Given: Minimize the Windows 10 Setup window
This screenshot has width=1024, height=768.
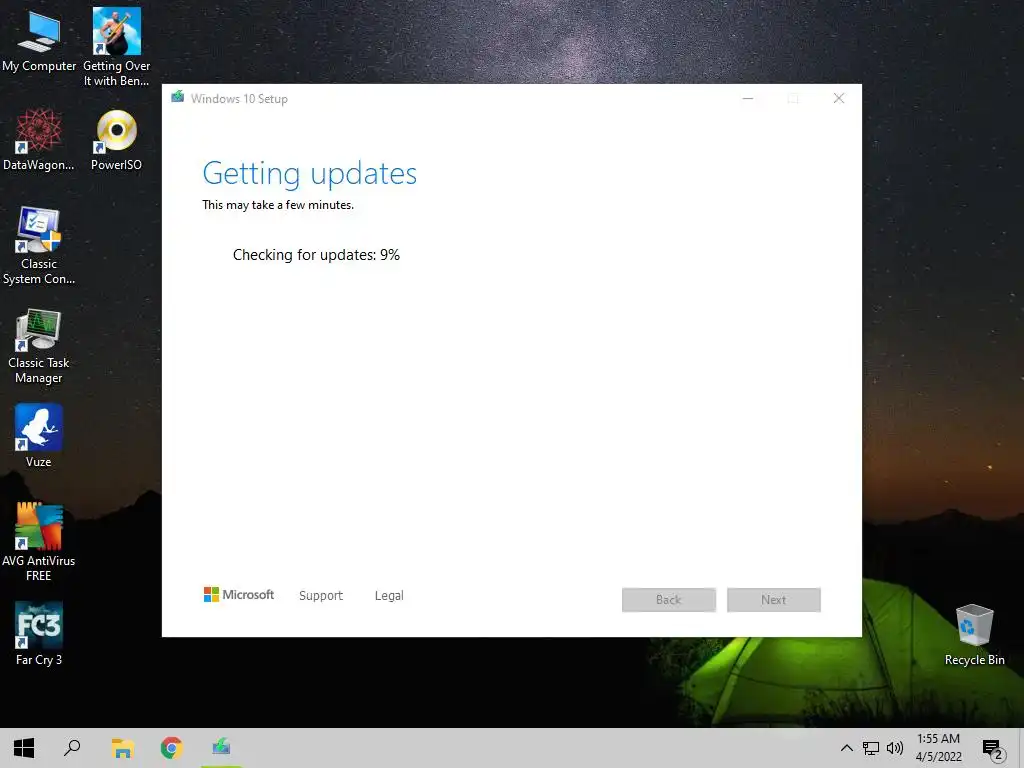Looking at the screenshot, I should pos(748,99).
